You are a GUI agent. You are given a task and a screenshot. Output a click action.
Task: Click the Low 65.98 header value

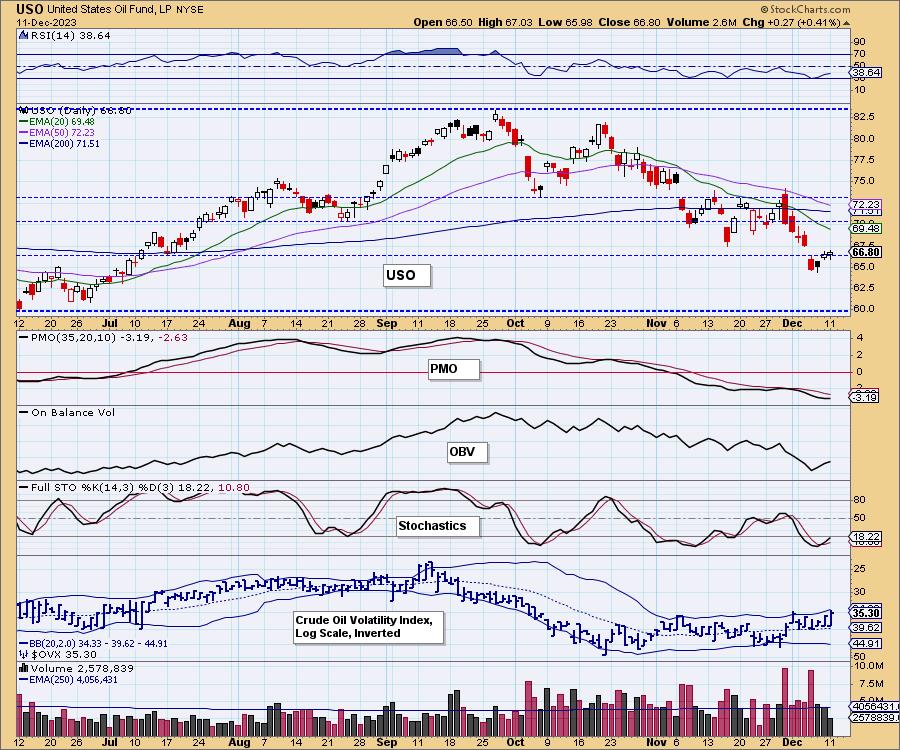(x=565, y=22)
